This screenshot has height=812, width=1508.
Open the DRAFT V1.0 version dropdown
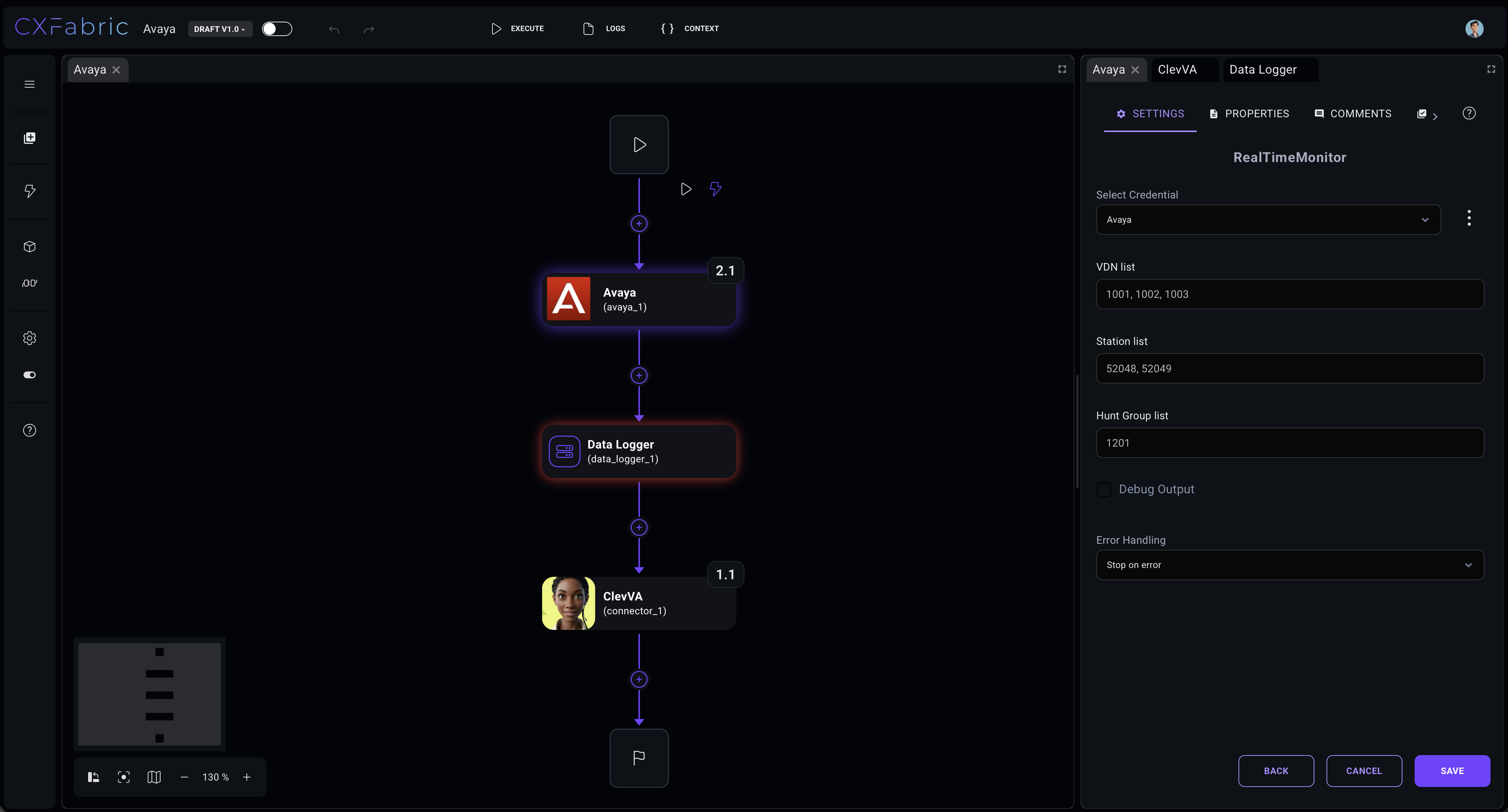click(219, 29)
